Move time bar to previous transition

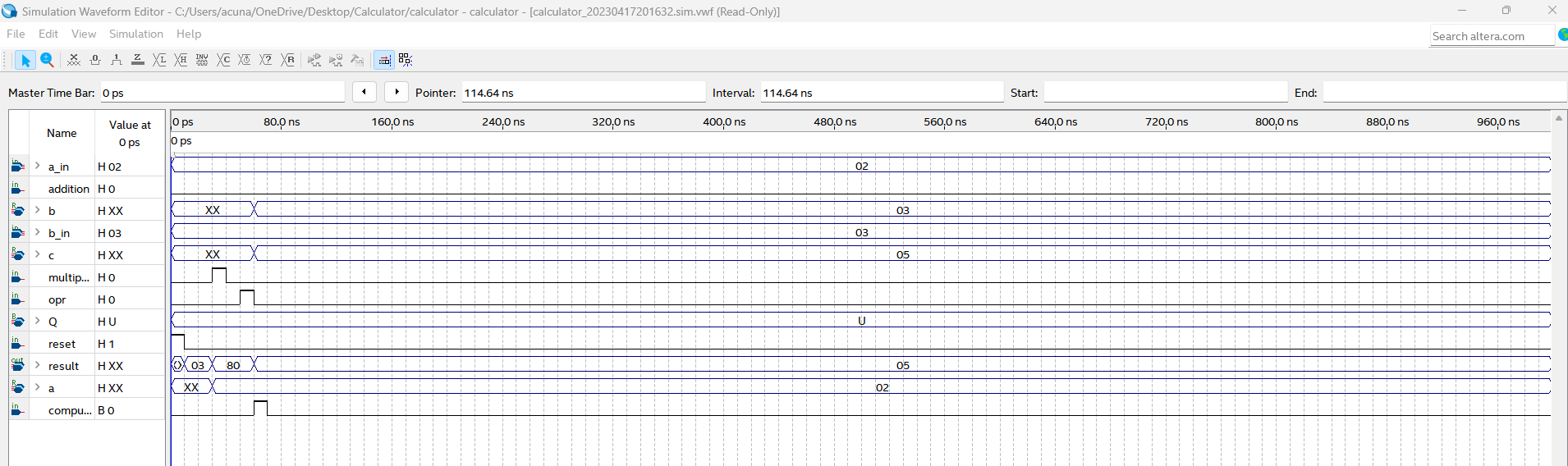[x=364, y=92]
